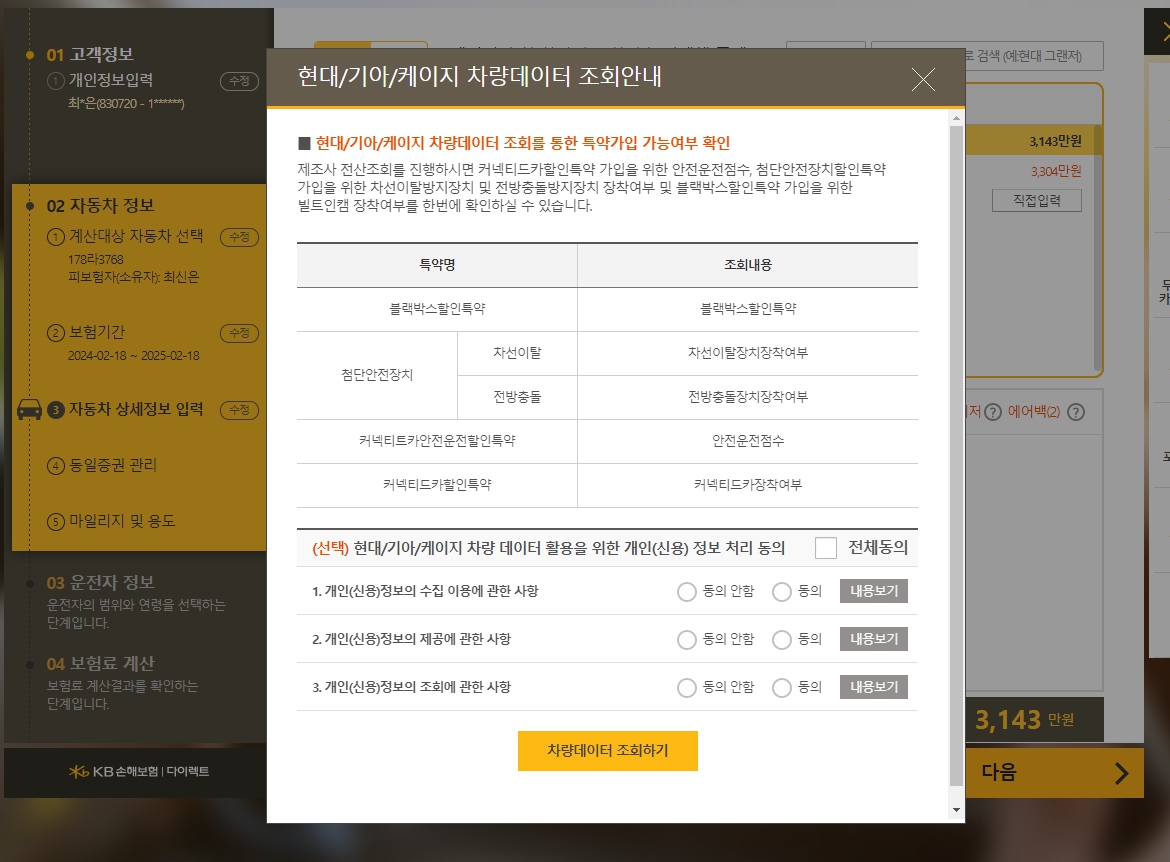Click the help icon next to 에어백(2)

pyautogui.click(x=1076, y=412)
